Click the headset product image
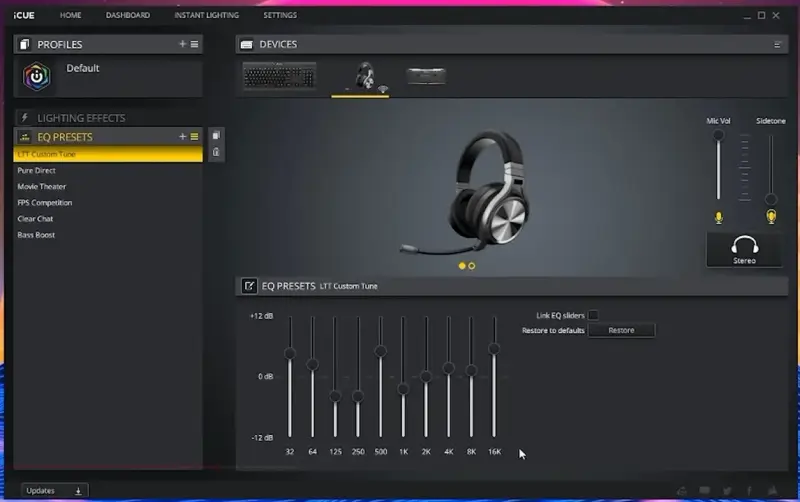This screenshot has width=800, height=502. click(x=465, y=193)
